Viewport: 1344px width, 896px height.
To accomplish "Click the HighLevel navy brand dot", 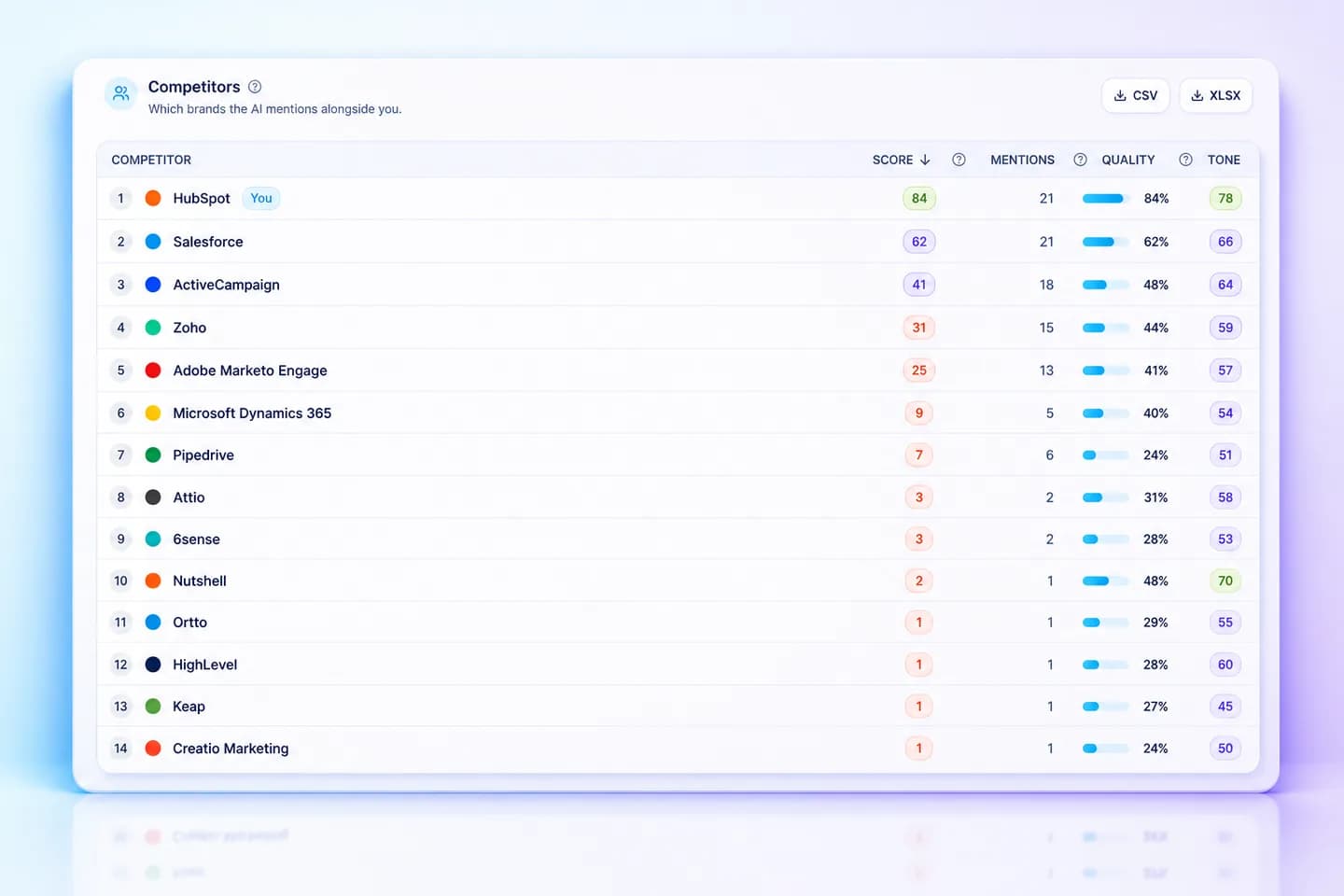I will point(153,665).
